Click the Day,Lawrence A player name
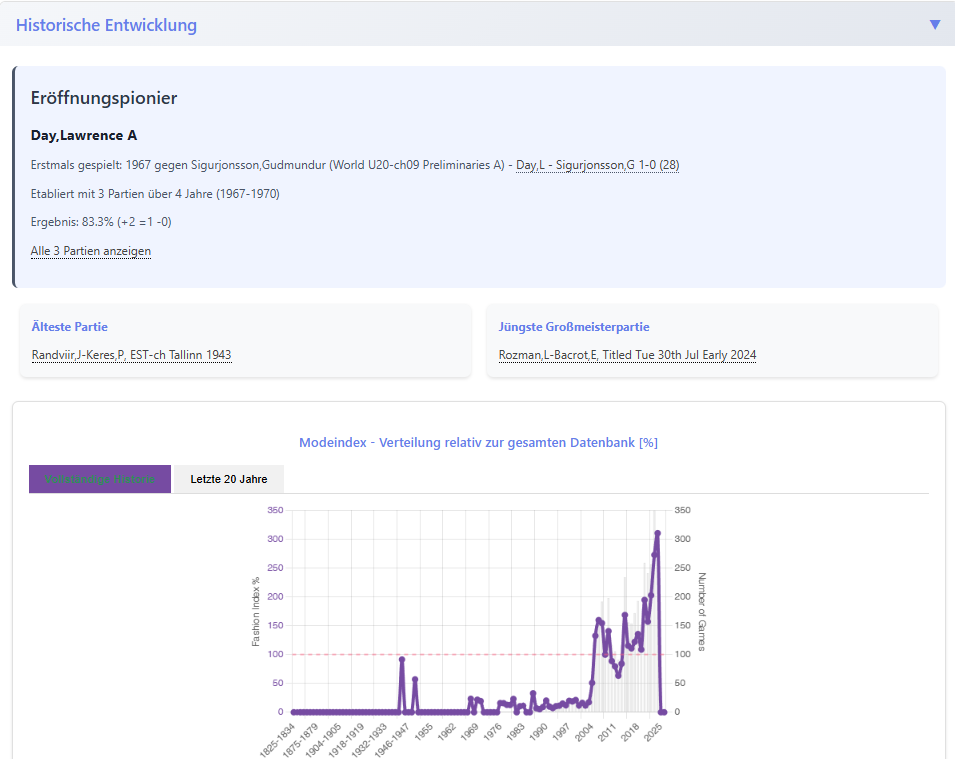 click(x=84, y=135)
